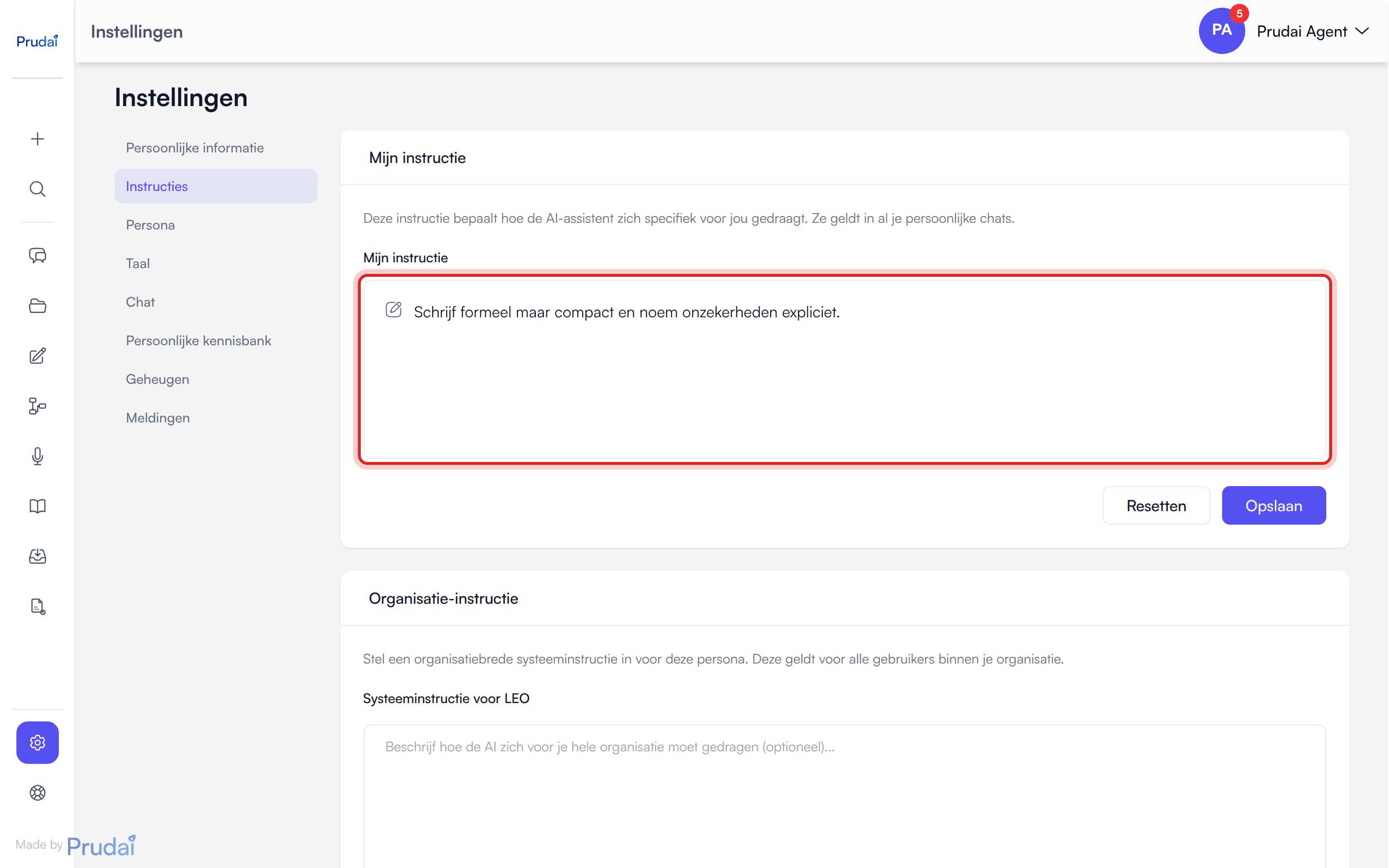Viewport: 1389px width, 868px height.
Task: Open the open book icon
Action: 37,506
